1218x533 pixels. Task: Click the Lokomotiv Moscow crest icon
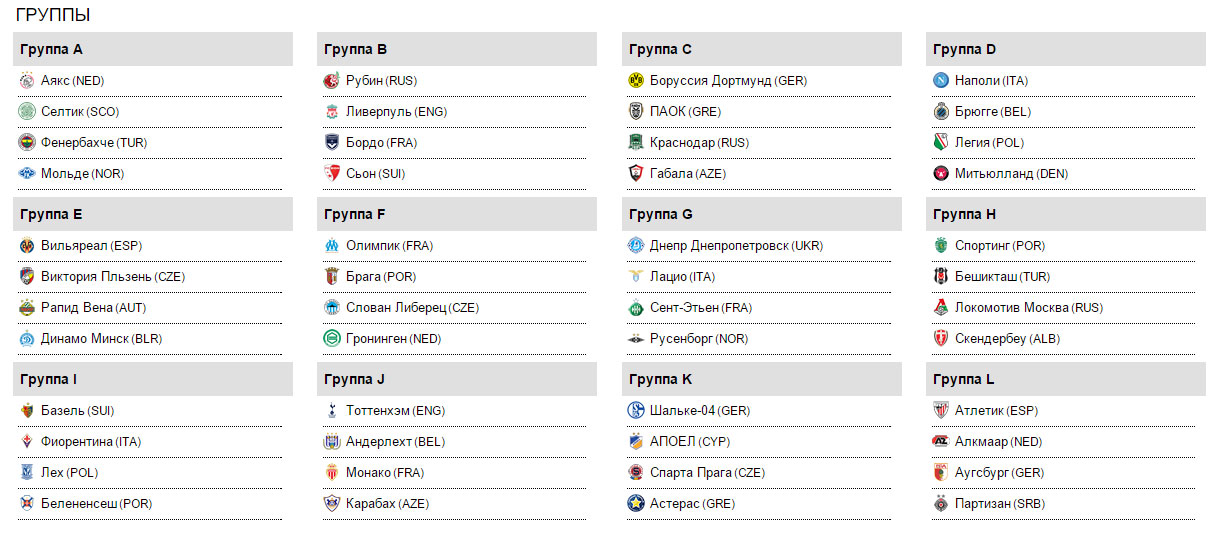941,308
